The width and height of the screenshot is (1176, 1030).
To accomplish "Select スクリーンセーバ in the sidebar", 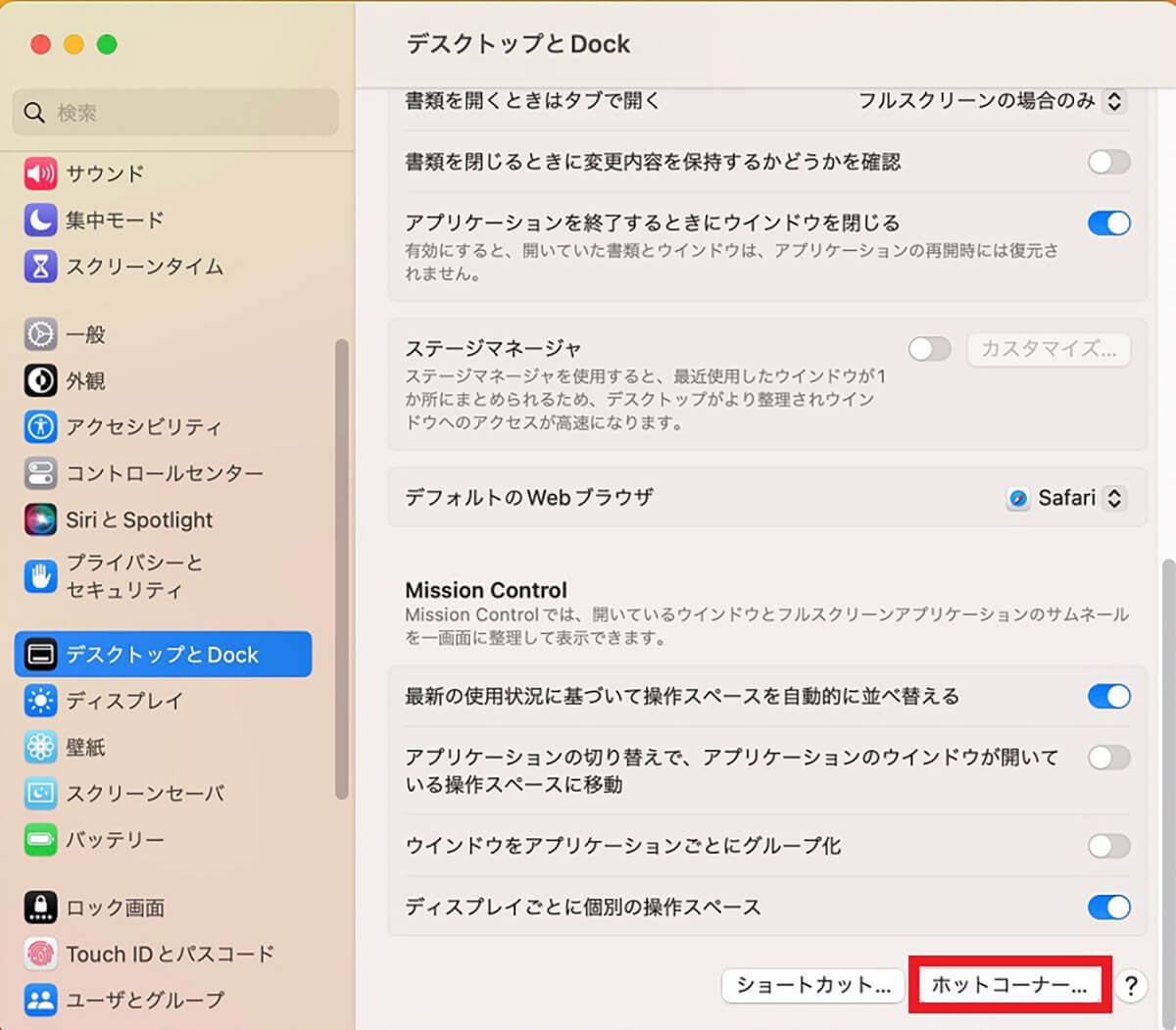I will (164, 793).
